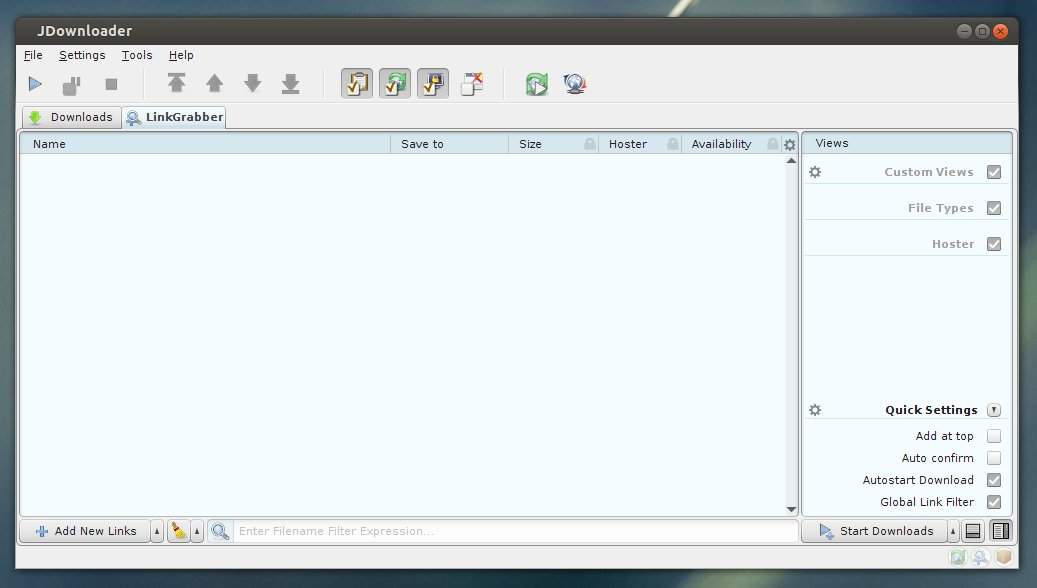Image resolution: width=1037 pixels, height=588 pixels.
Task: Enable Auto confirm checkbox
Action: (x=994, y=458)
